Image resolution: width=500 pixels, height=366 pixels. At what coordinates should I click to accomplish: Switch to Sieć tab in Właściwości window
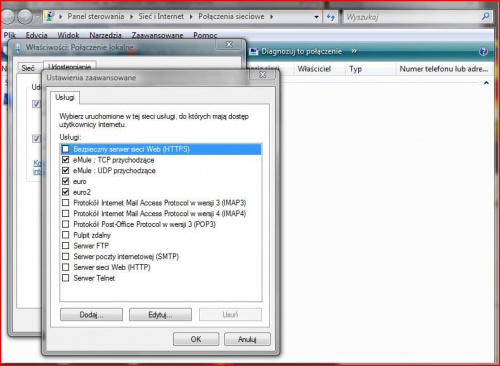pyautogui.click(x=28, y=68)
